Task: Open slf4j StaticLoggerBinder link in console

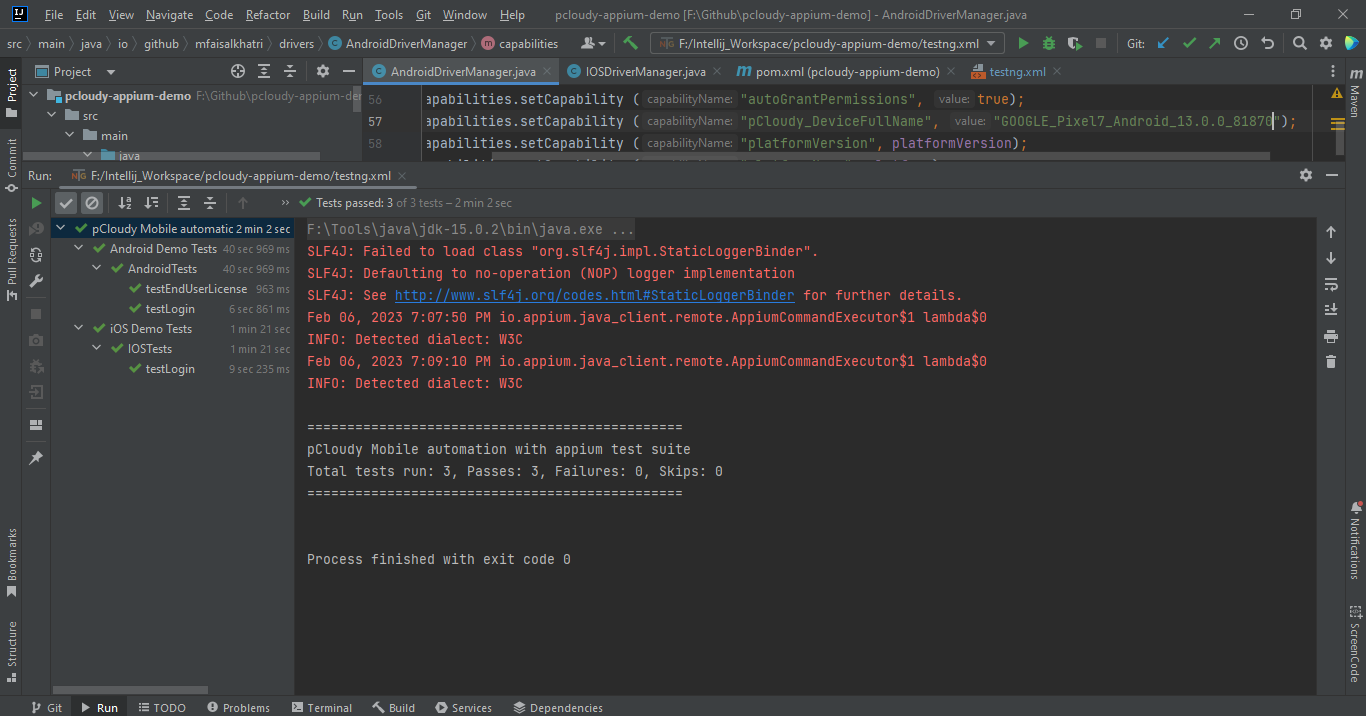Action: [x=595, y=296]
